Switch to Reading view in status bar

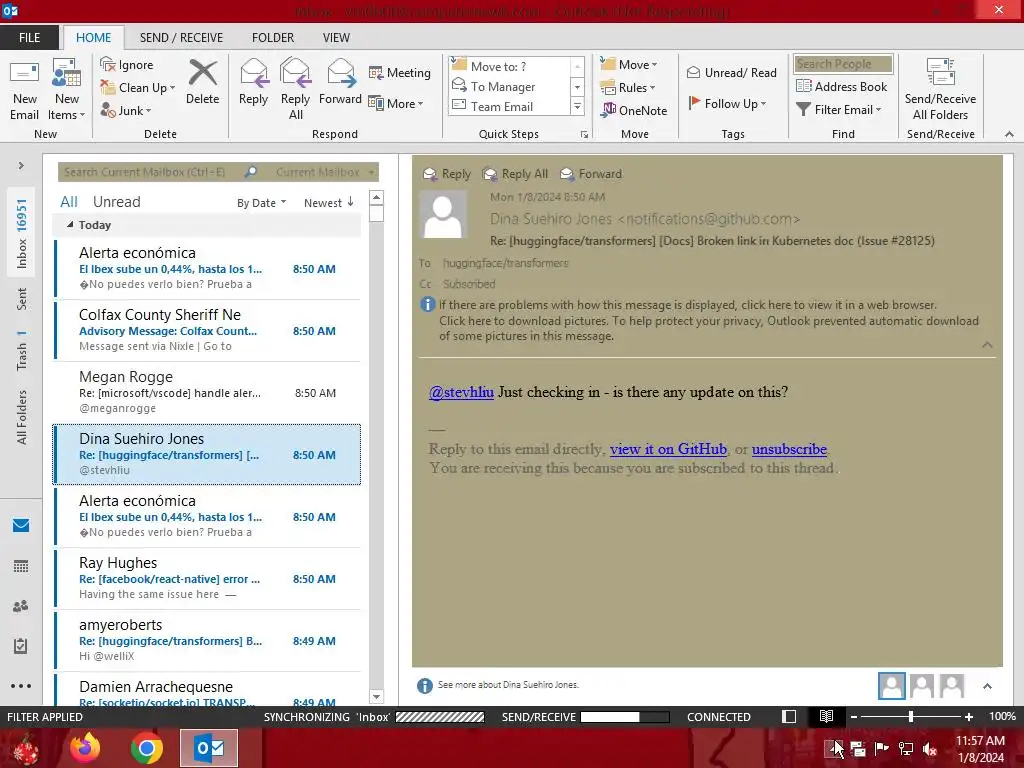tap(826, 716)
